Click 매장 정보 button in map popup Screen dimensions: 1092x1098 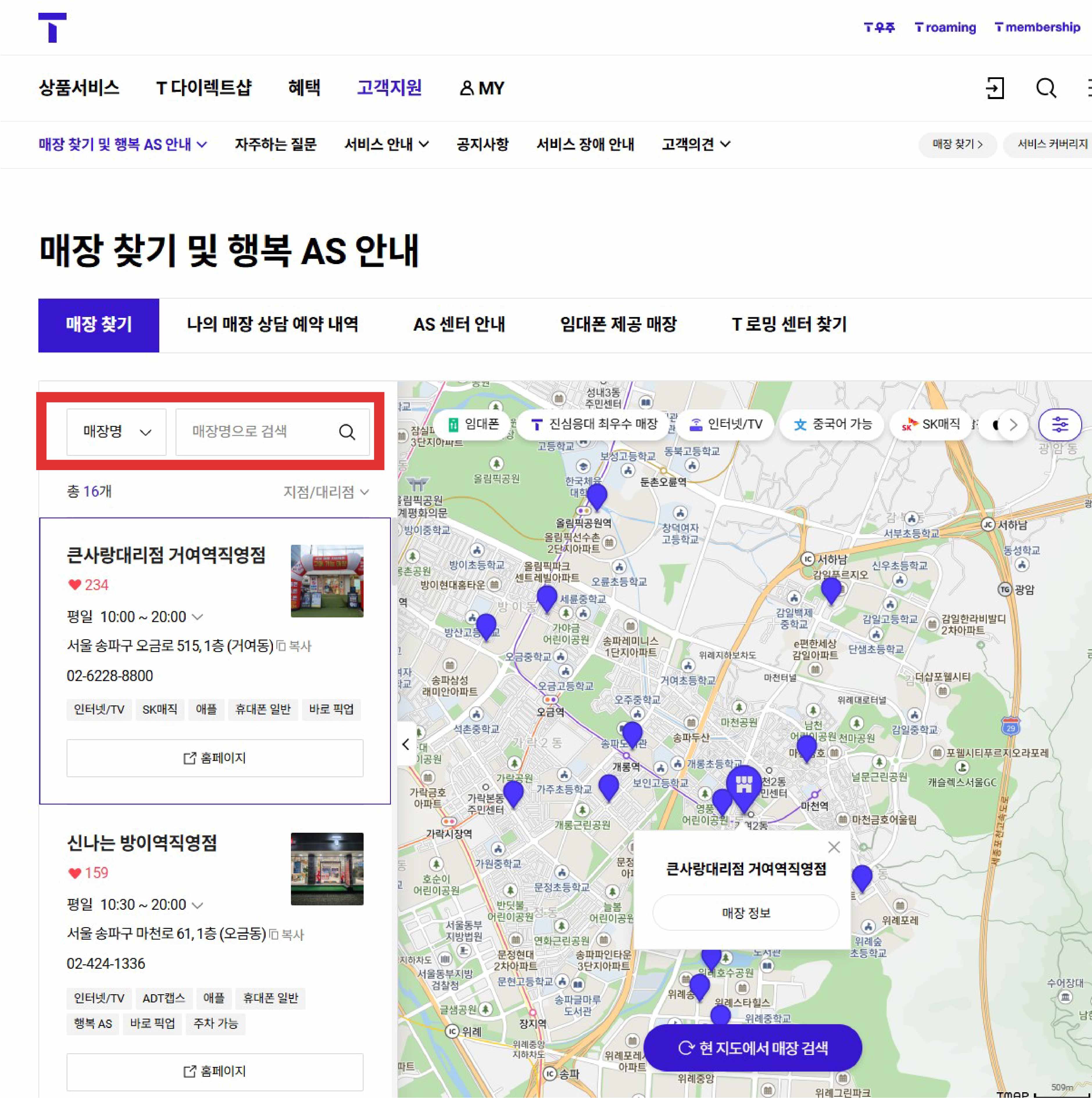746,913
